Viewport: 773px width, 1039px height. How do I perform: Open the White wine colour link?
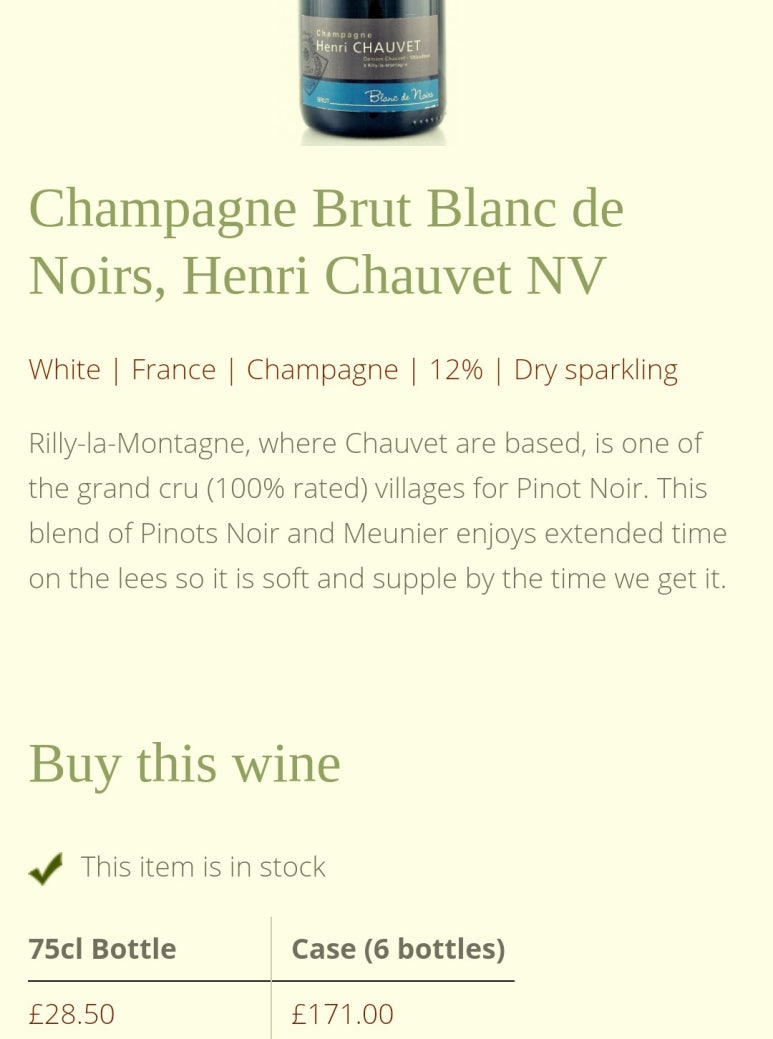tap(64, 370)
